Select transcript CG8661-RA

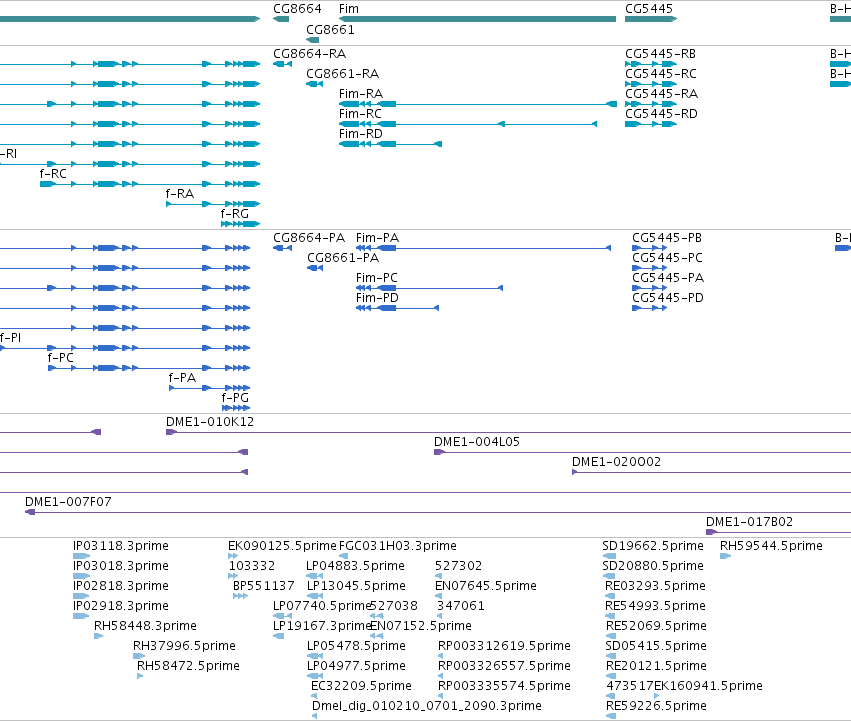pos(342,74)
